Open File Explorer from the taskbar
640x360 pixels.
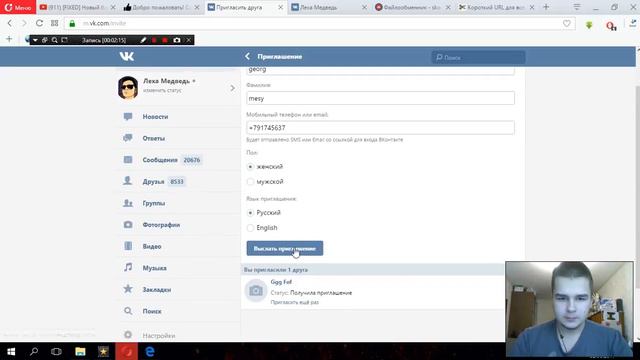[x=80, y=351]
